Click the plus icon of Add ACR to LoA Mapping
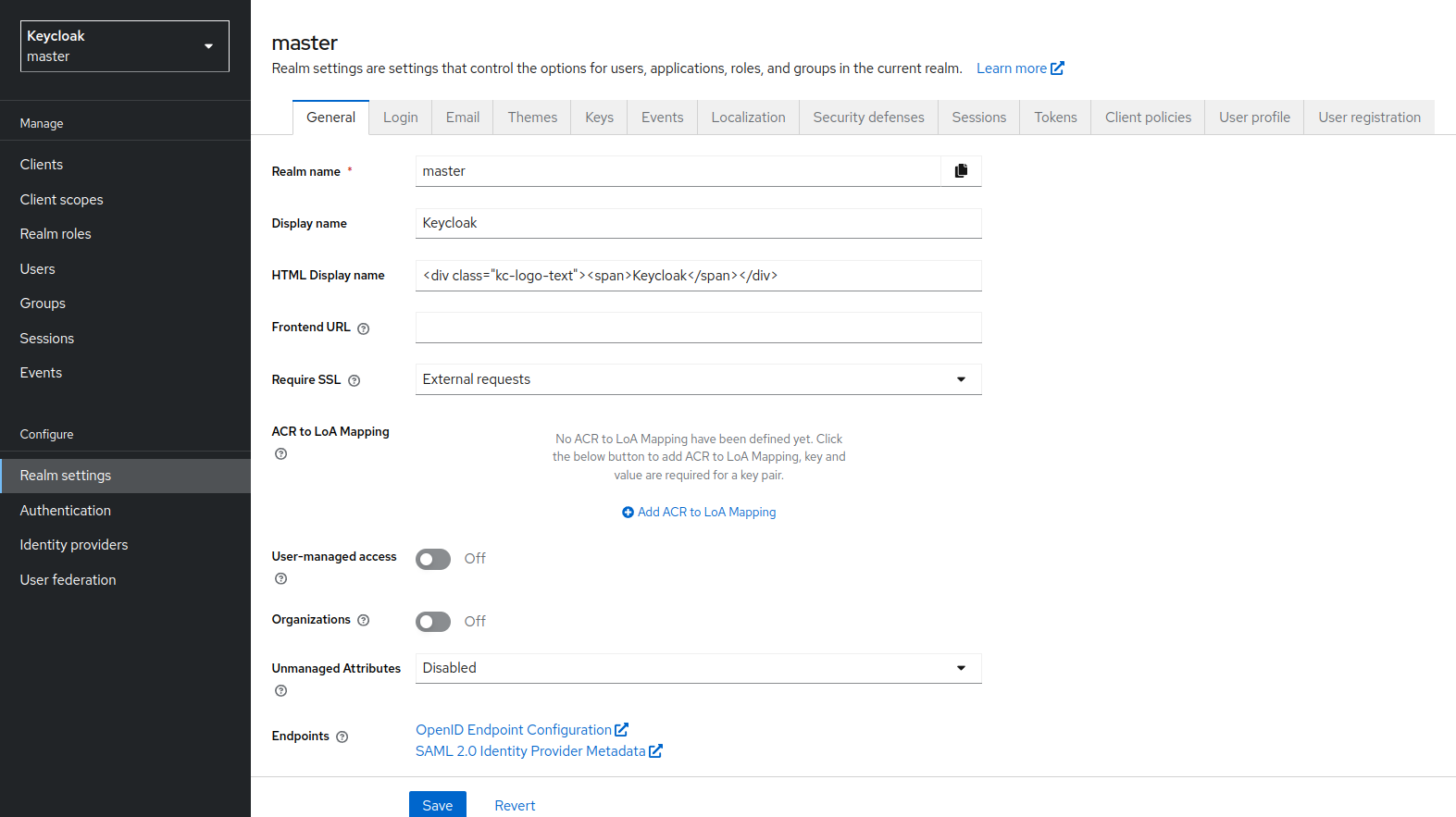 (628, 512)
